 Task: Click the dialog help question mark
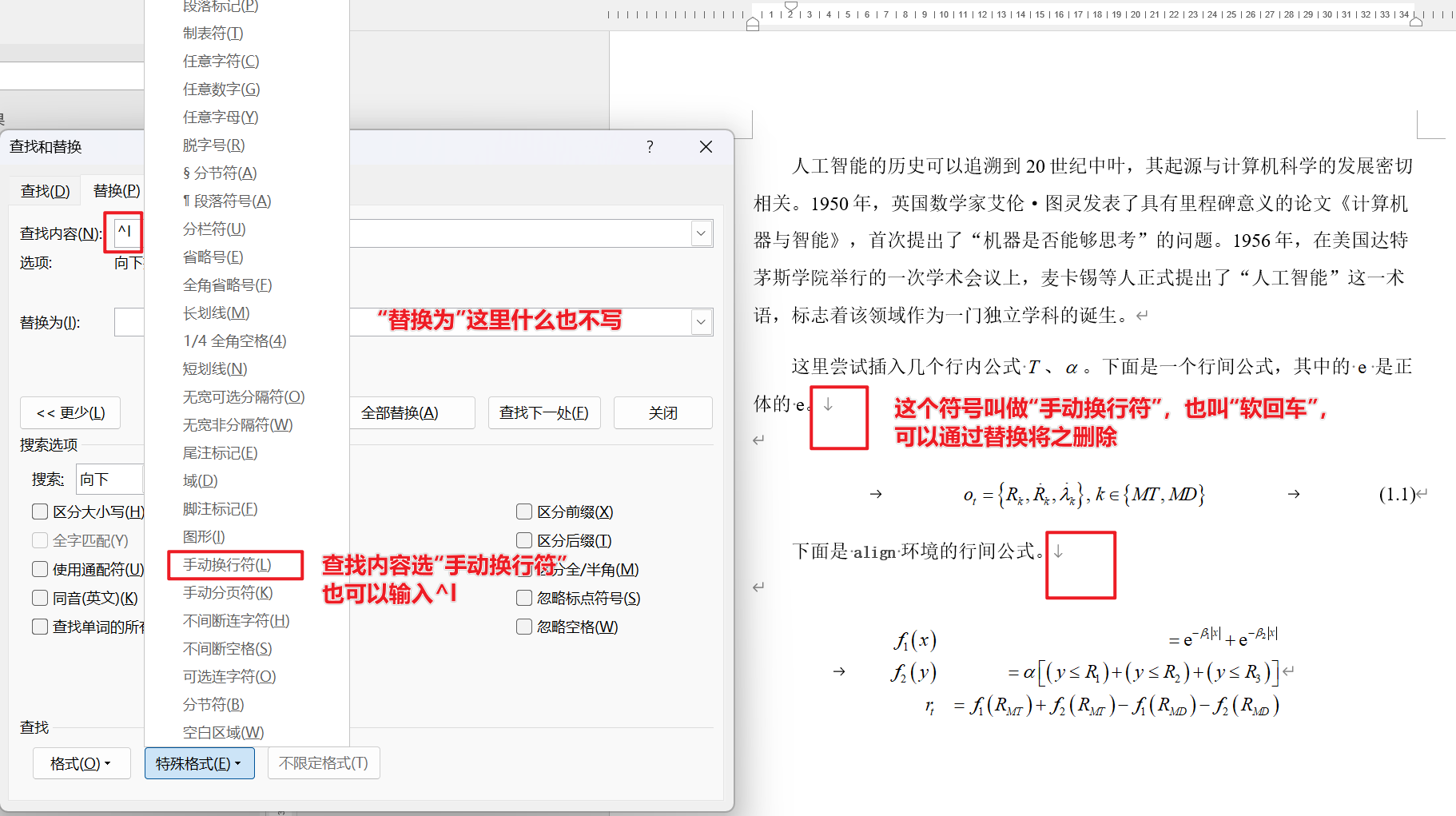(x=650, y=147)
